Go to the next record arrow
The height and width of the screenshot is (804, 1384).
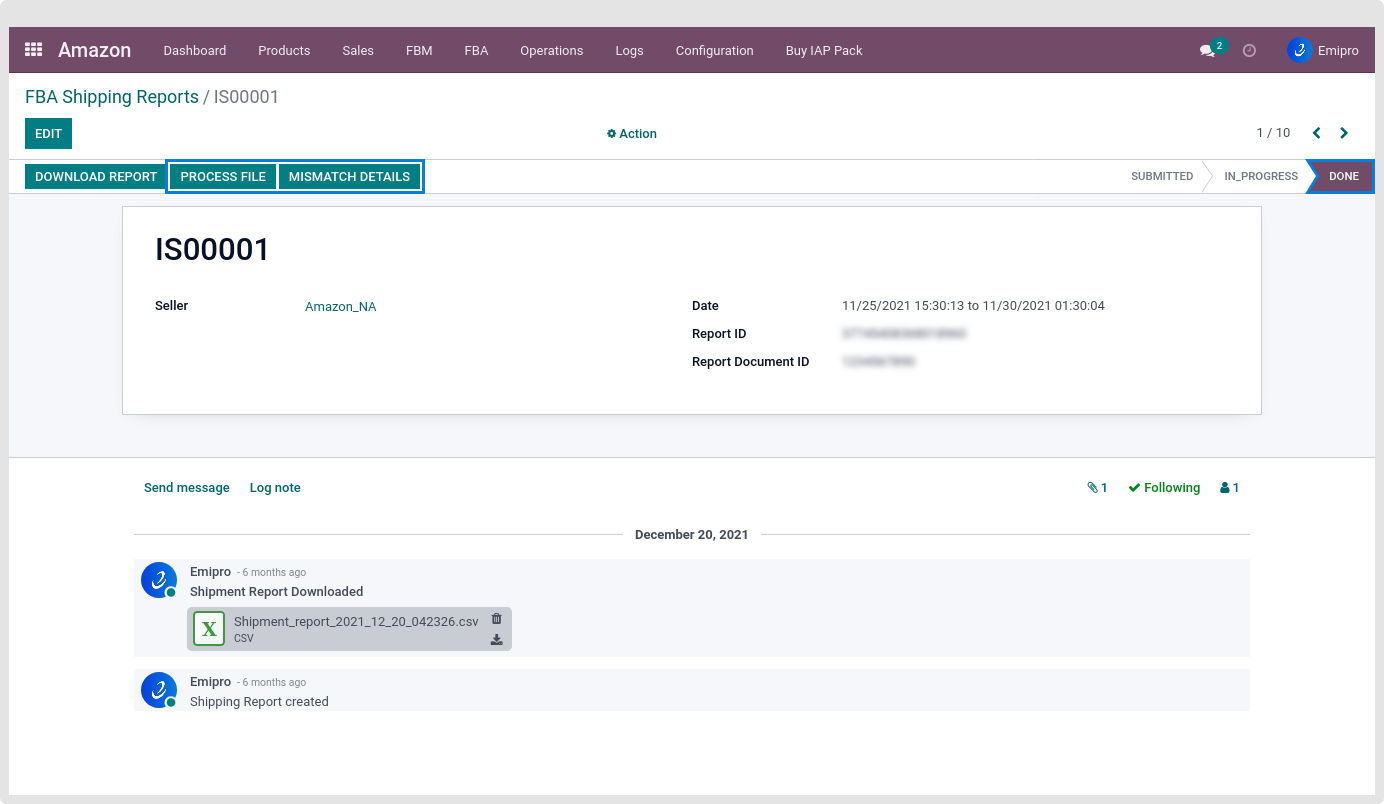tap(1344, 133)
